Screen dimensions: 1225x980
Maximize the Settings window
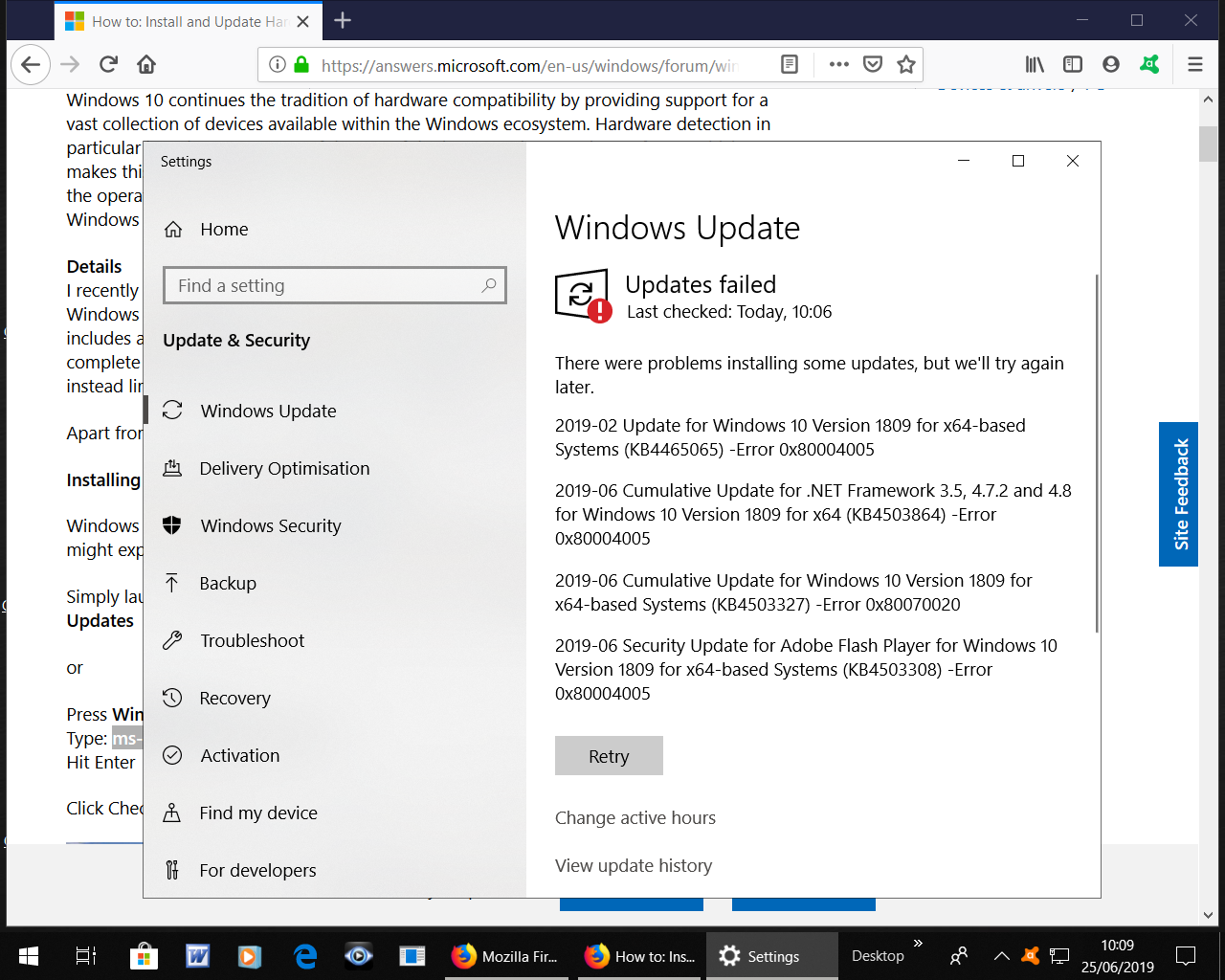click(1018, 161)
